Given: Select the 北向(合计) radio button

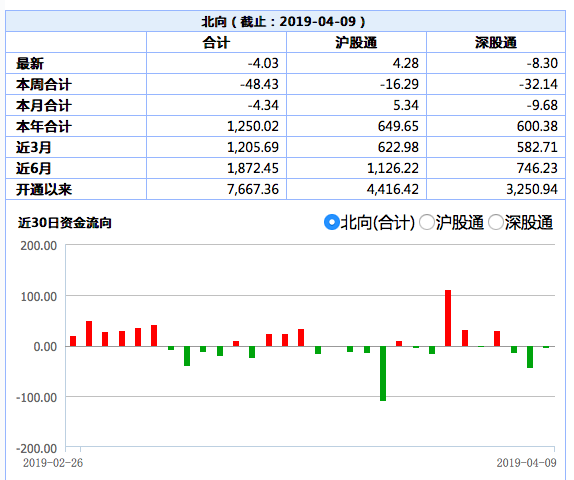Looking at the screenshot, I should [332, 222].
